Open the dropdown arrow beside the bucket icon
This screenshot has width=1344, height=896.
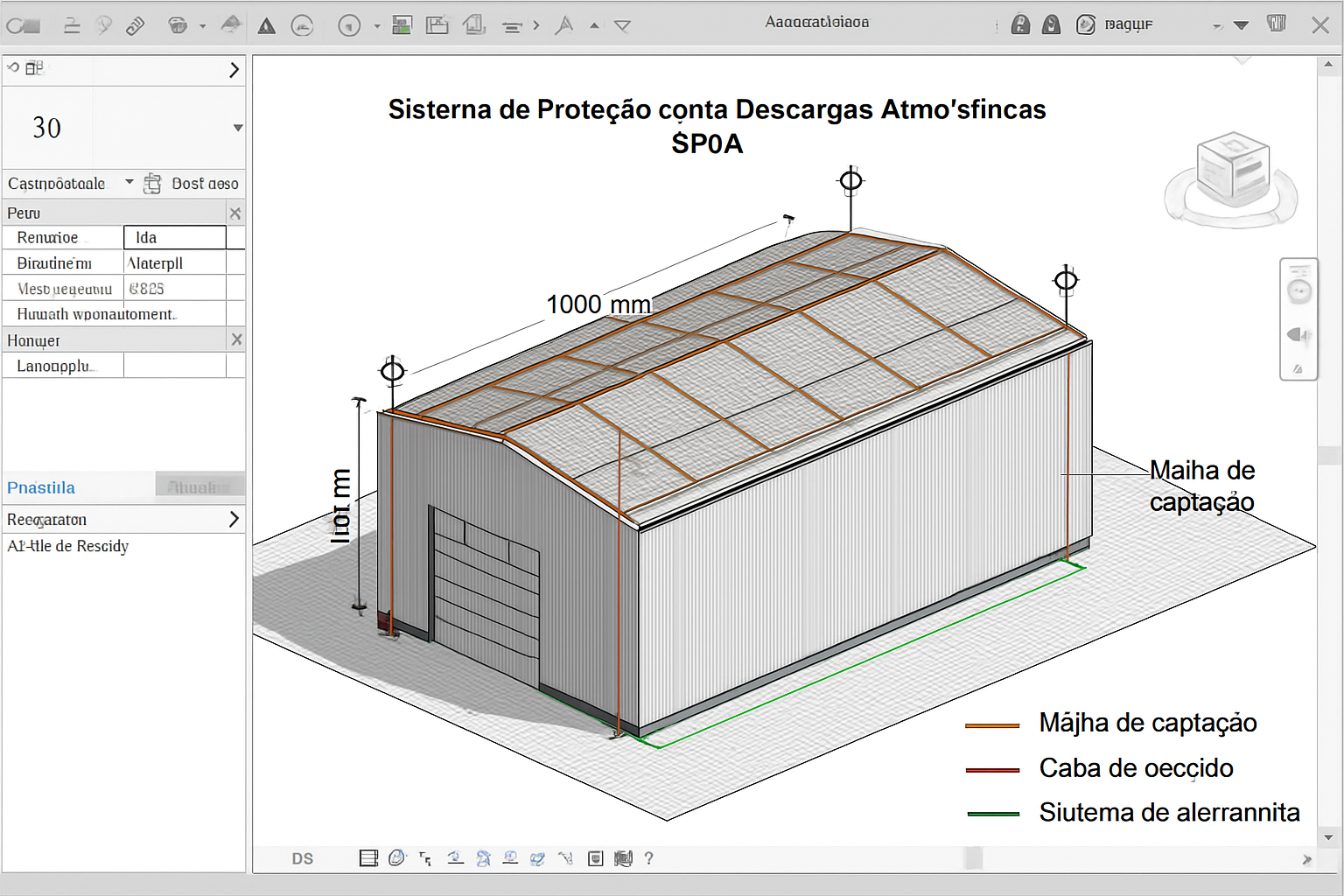[202, 26]
